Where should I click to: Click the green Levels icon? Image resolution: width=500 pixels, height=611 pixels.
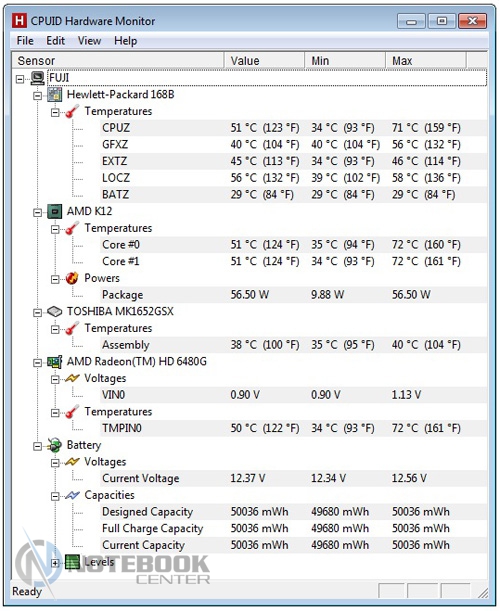(x=72, y=562)
